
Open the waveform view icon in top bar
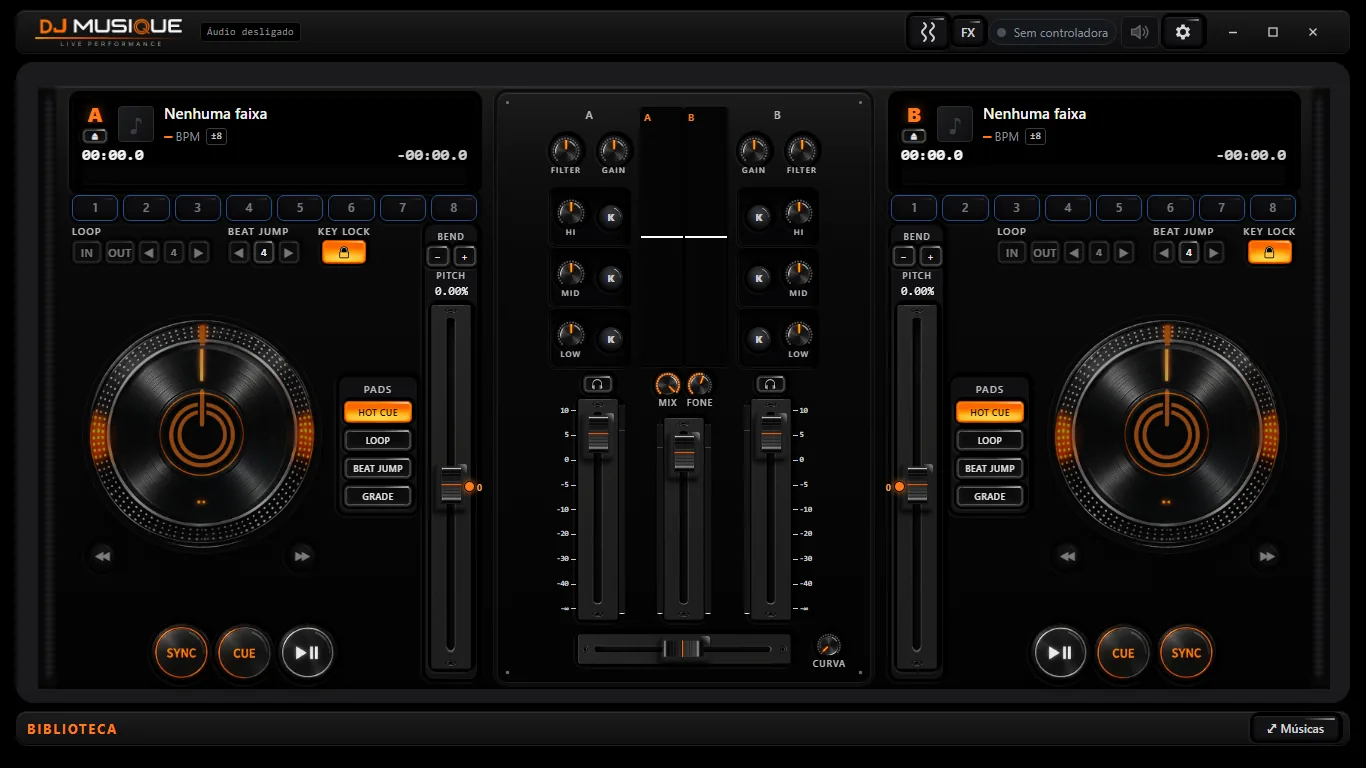[928, 32]
